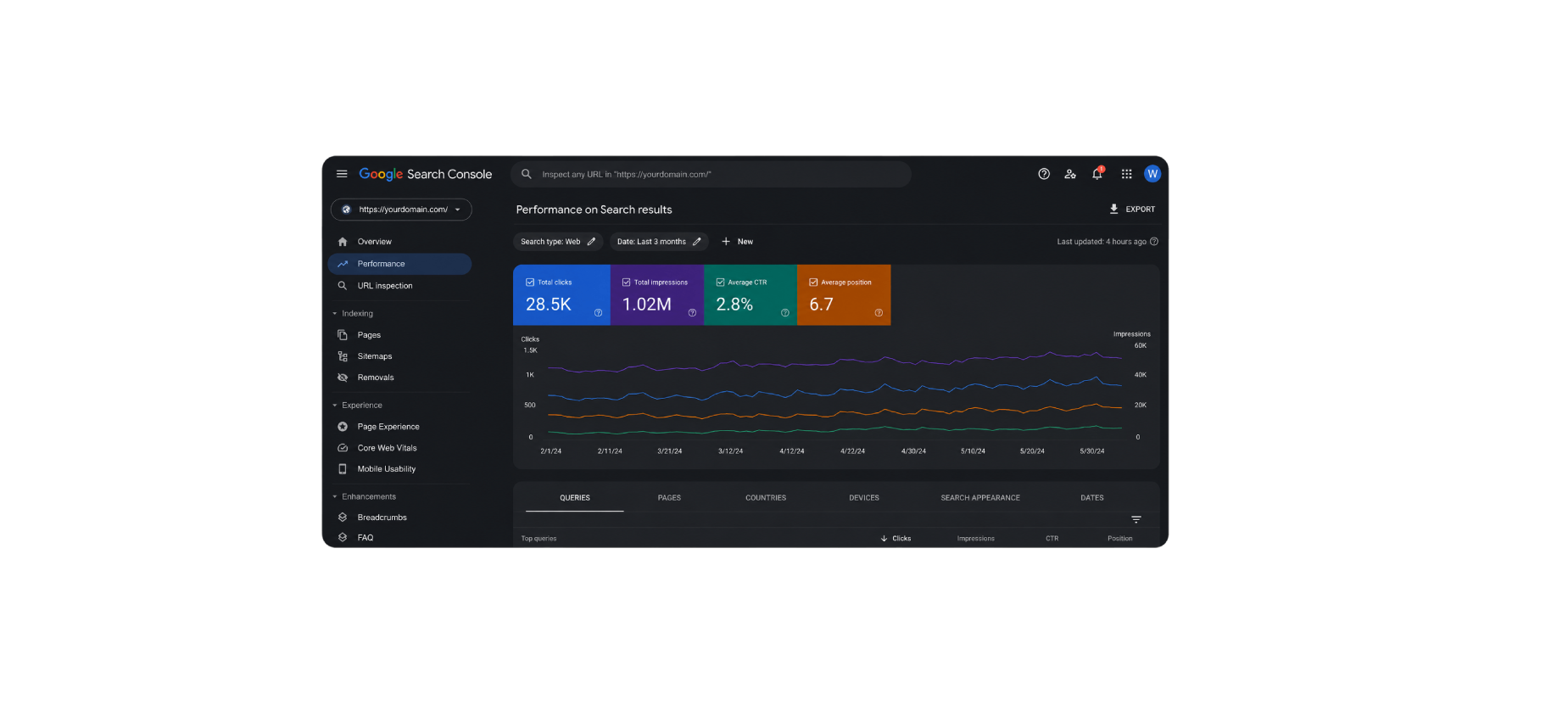Image resolution: width=1568 pixels, height=722 pixels.
Task: Open the notifications bell
Action: point(1097,173)
